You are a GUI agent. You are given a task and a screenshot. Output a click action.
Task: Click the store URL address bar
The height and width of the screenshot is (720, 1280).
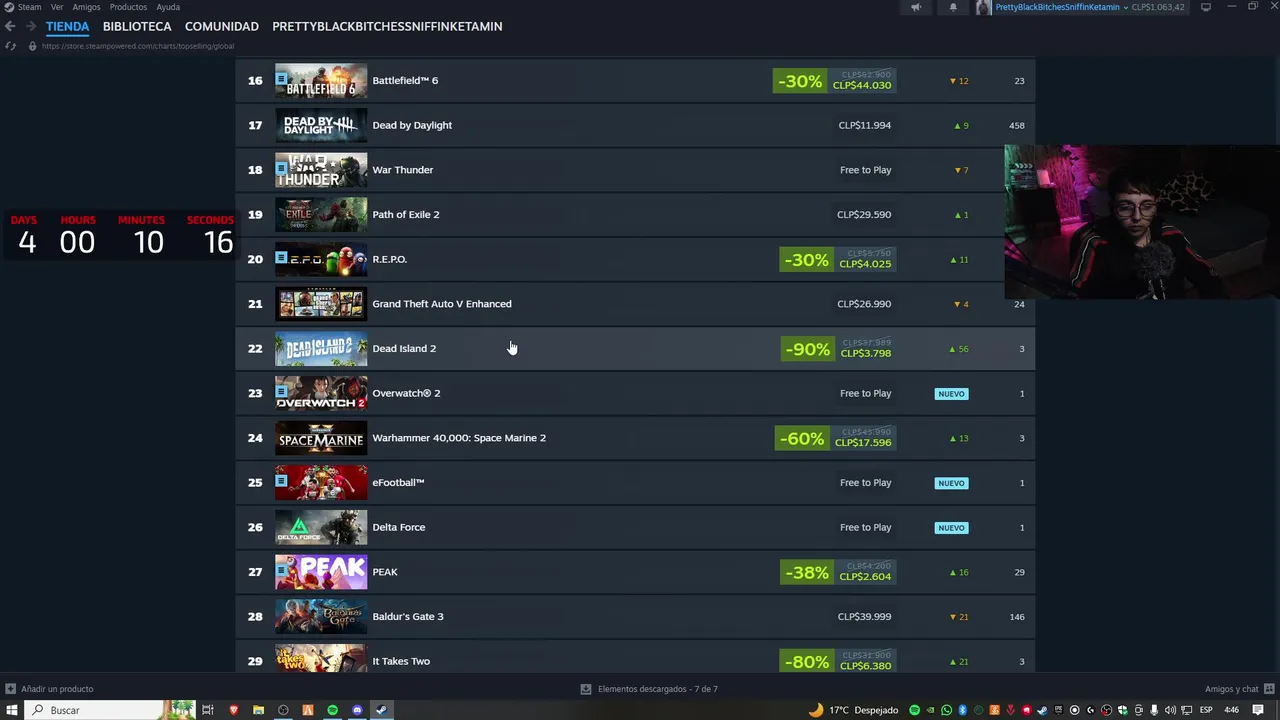[x=138, y=46]
